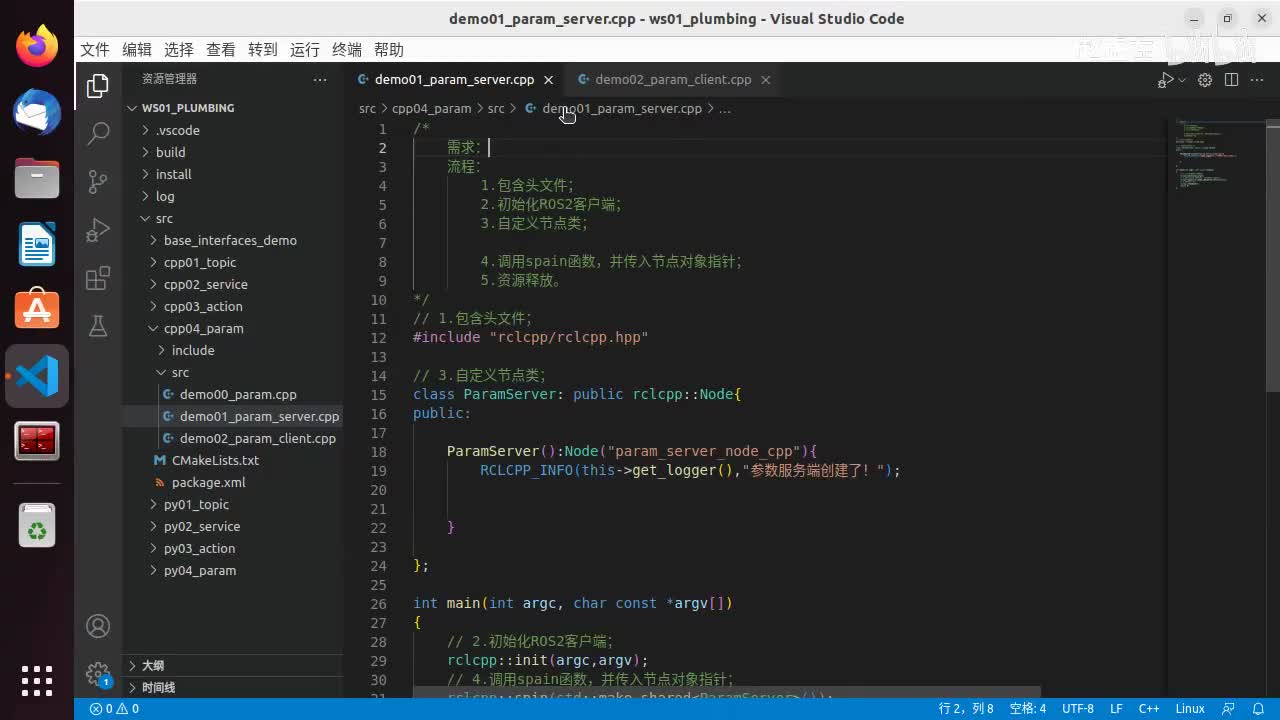This screenshot has height=720, width=1280.
Task: Open run options dropdown arrow
Action: coord(1182,80)
